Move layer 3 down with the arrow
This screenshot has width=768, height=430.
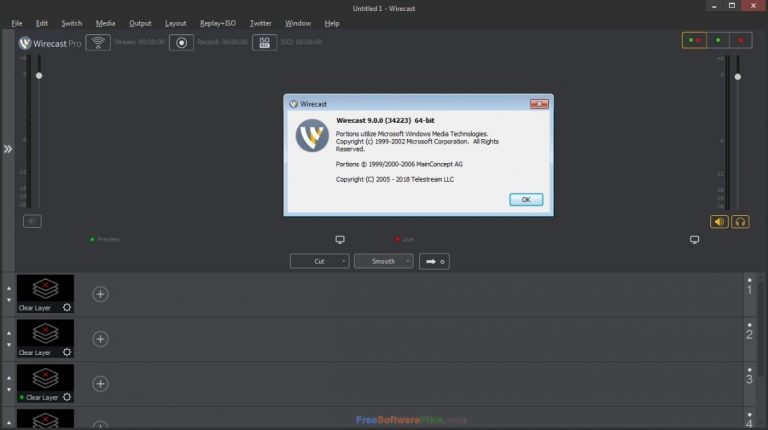point(9,390)
